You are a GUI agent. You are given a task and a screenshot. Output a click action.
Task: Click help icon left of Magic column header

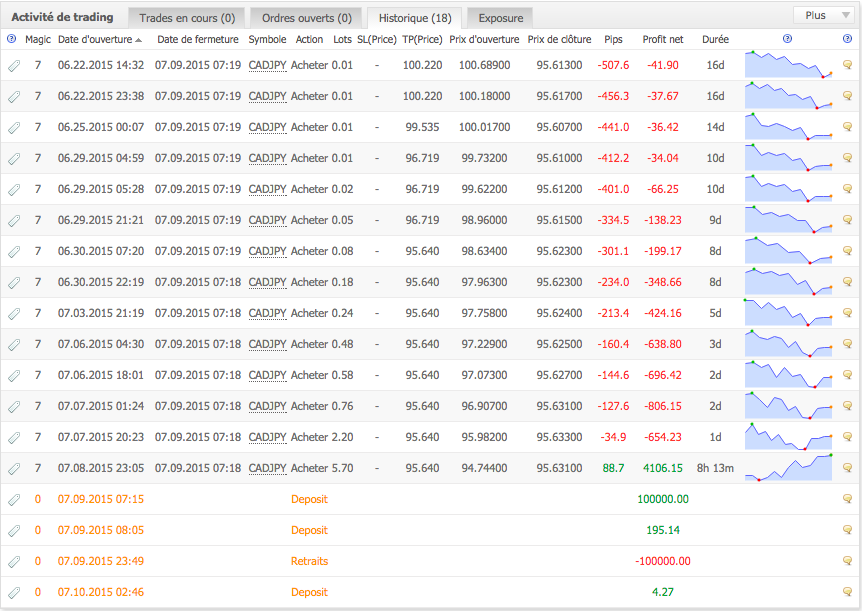click(x=12, y=39)
